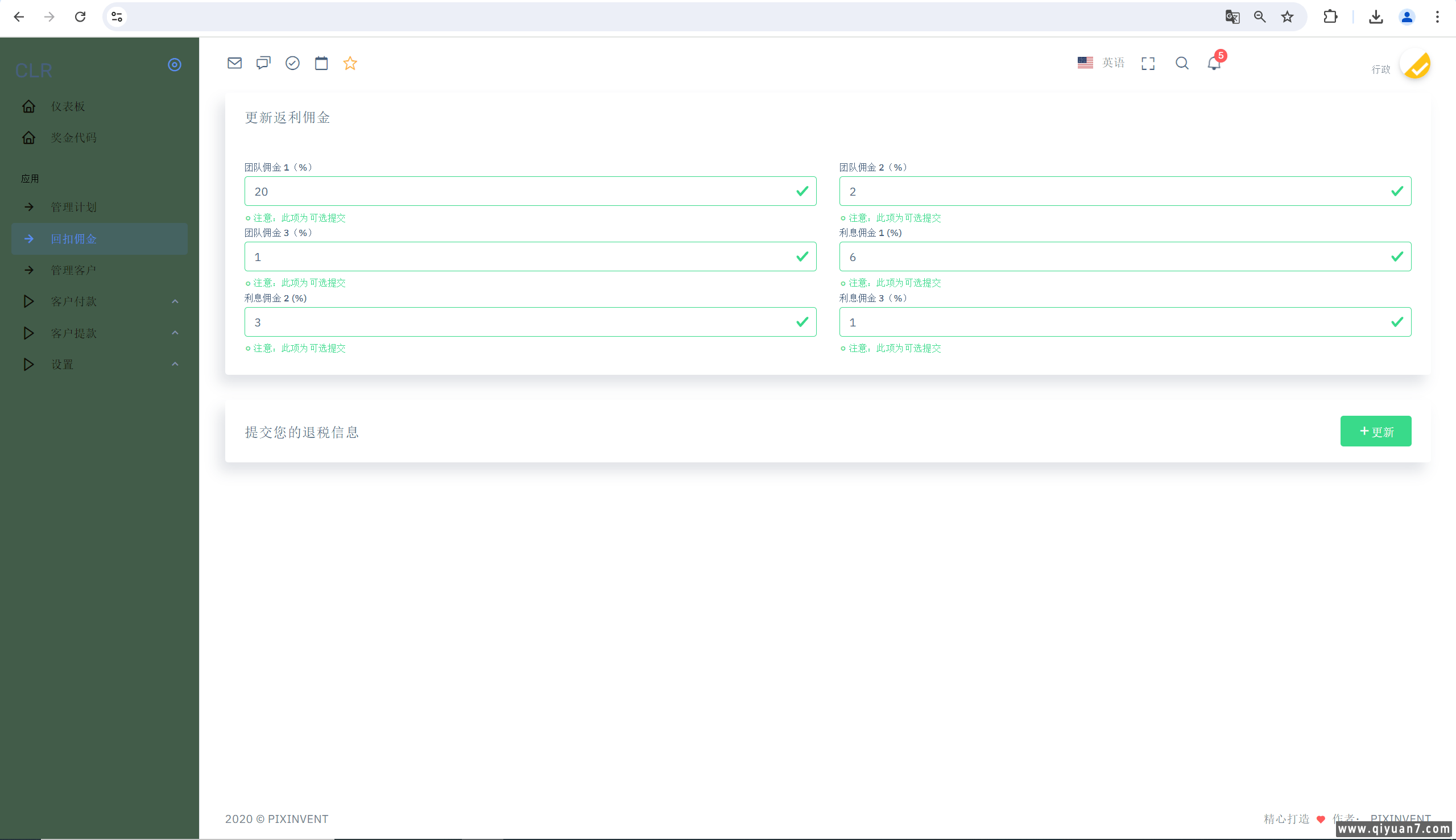Click the yellow star bookmark icon
This screenshot has width=1456, height=840.
click(x=350, y=63)
